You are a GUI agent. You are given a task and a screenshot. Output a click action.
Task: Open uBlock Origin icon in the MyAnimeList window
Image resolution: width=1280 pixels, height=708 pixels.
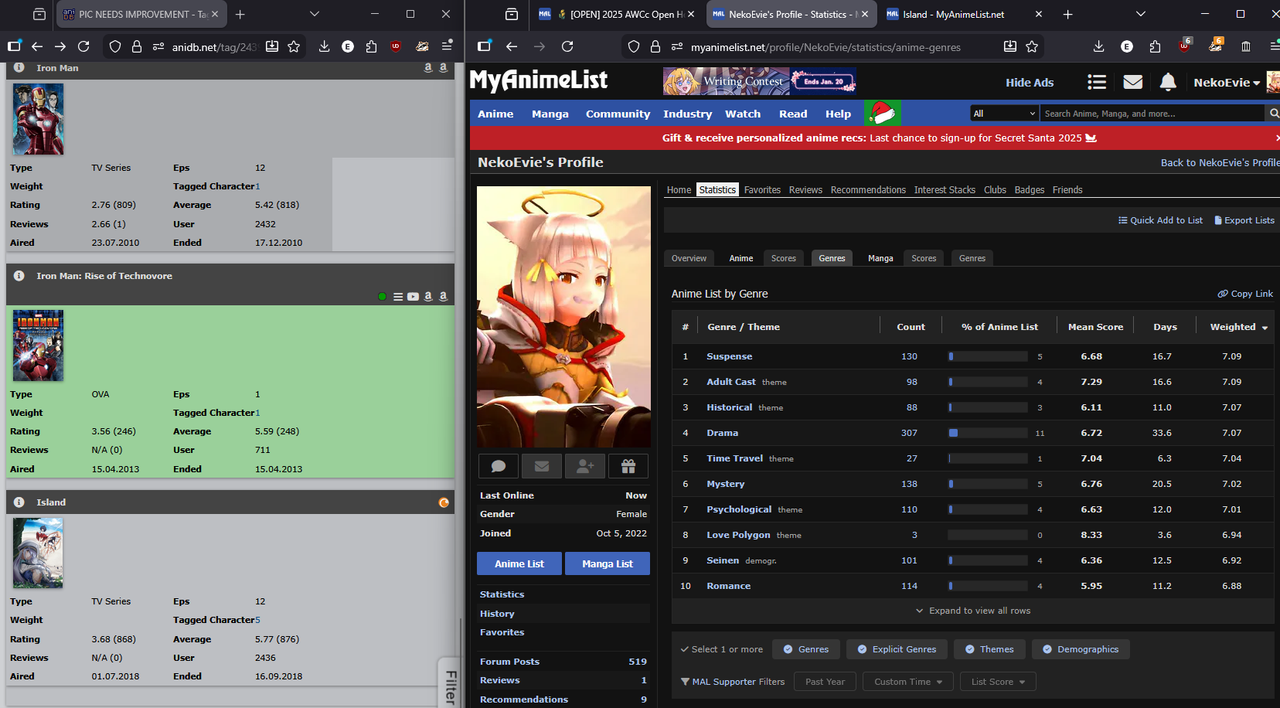[x=1185, y=46]
